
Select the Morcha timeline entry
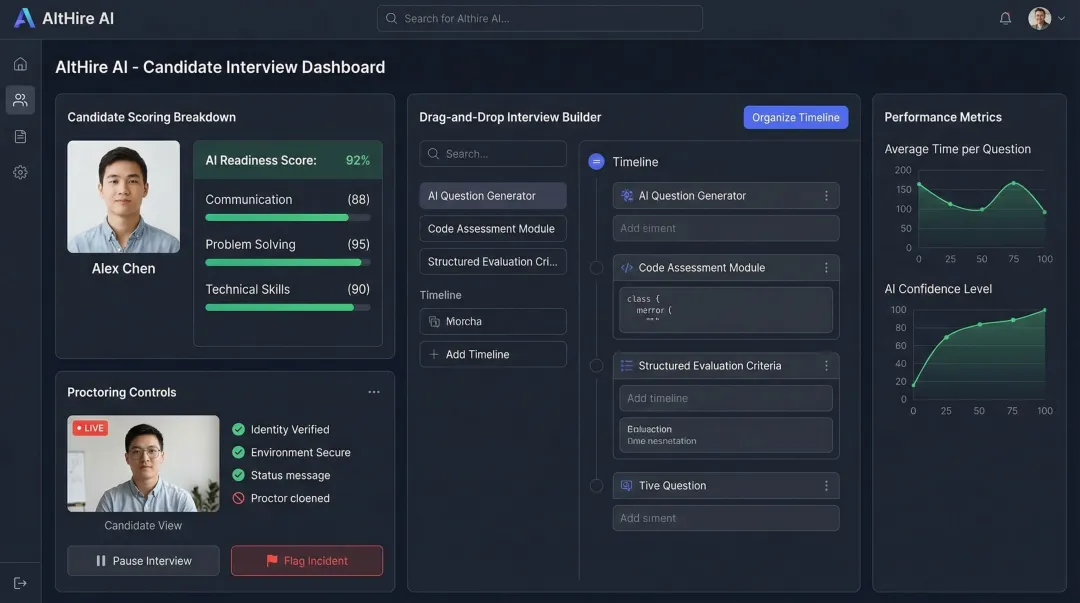pyautogui.click(x=492, y=321)
